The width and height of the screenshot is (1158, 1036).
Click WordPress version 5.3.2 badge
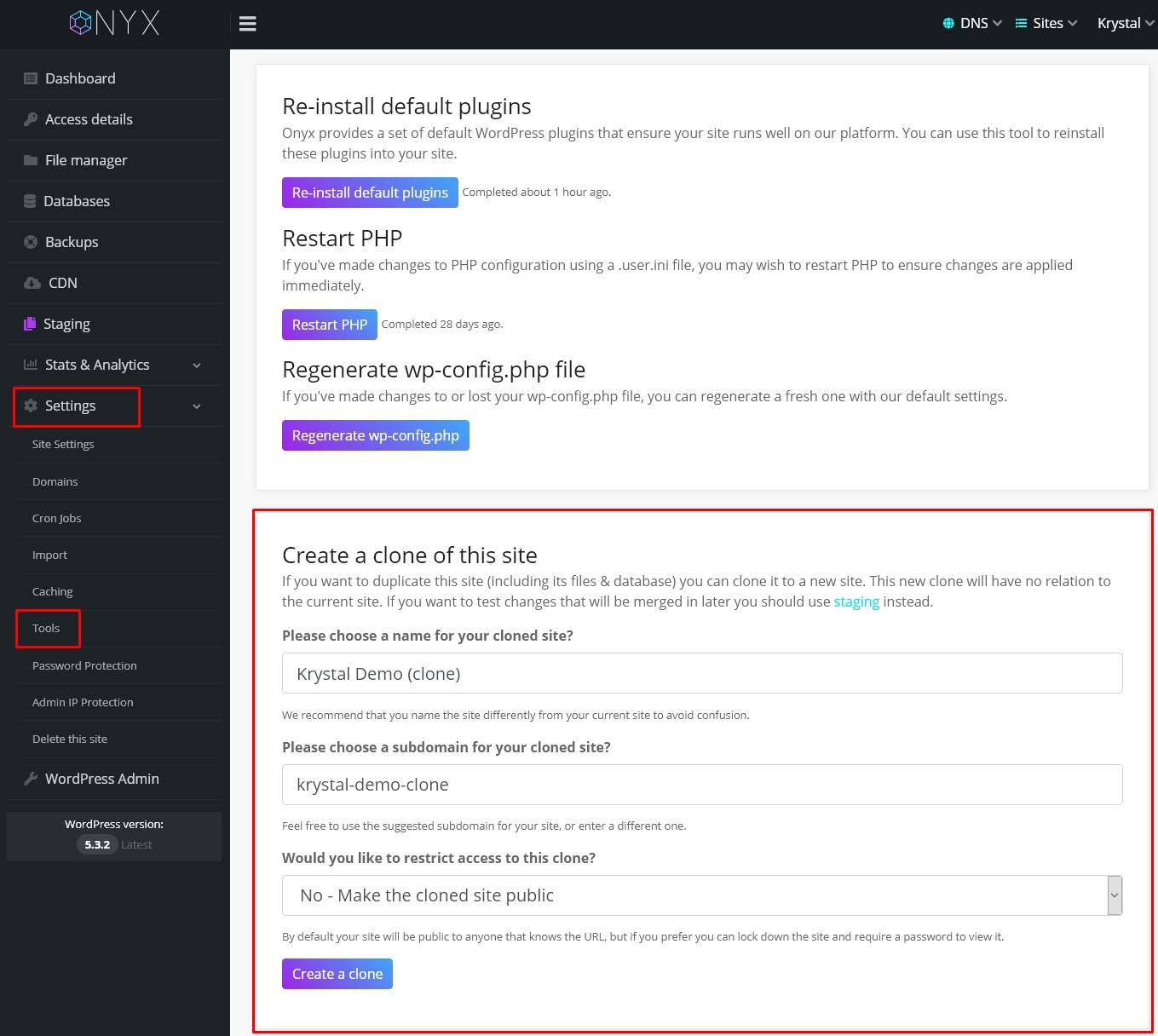97,844
